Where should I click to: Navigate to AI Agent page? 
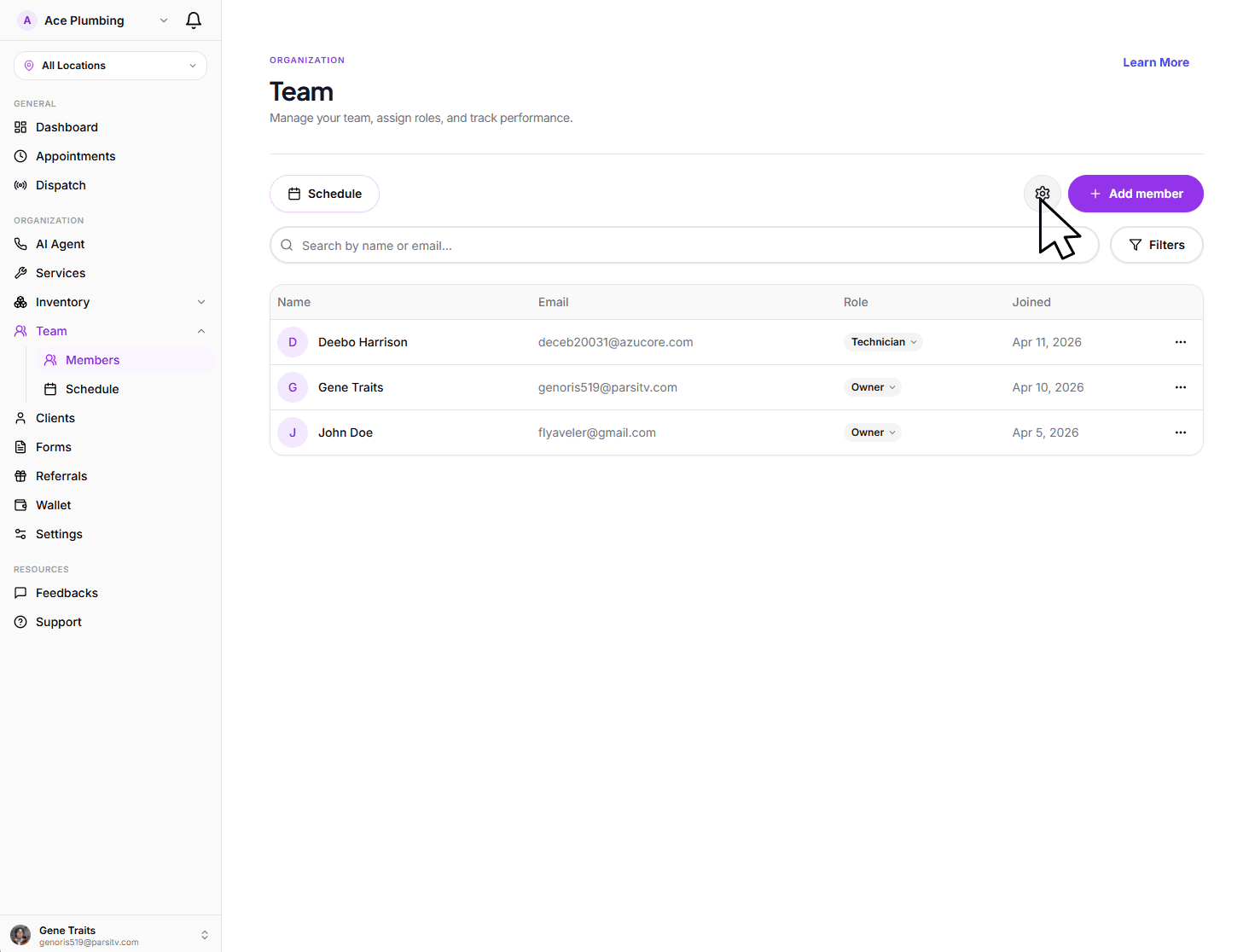click(x=60, y=244)
